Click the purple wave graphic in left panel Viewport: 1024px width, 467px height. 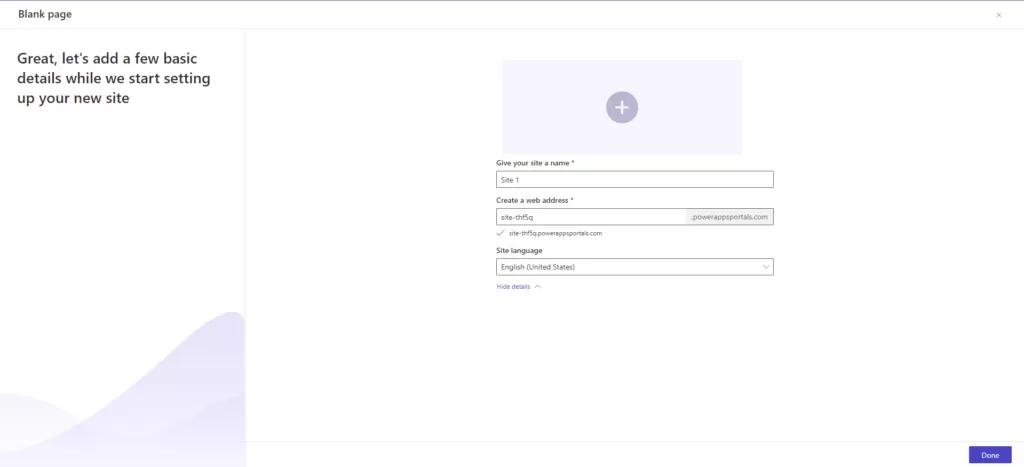coord(150,400)
